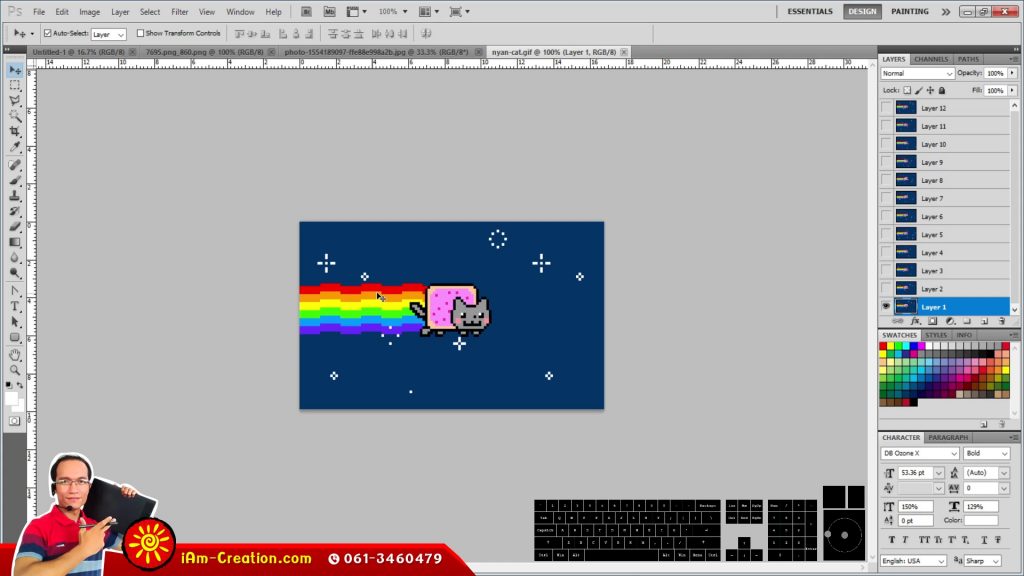Viewport: 1024px width, 576px height.
Task: Add a layer style with fx icon
Action: pyautogui.click(x=916, y=321)
